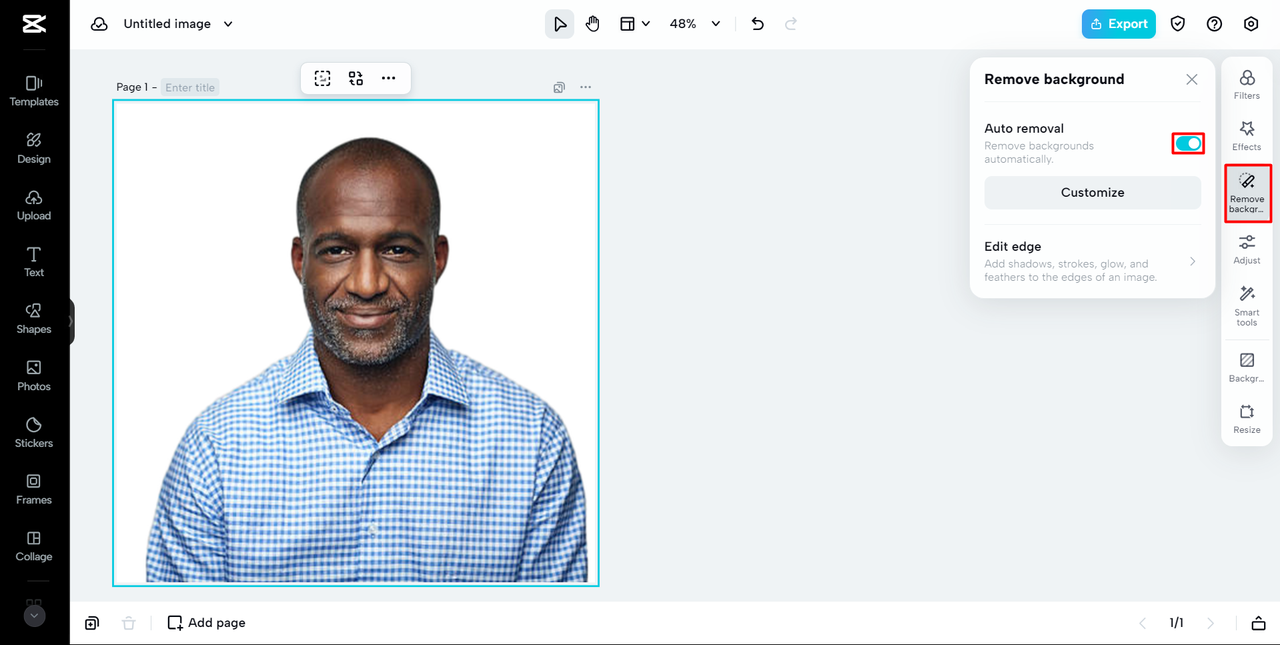Click the Page 1 title input field
Image resolution: width=1280 pixels, height=645 pixels.
tap(190, 88)
